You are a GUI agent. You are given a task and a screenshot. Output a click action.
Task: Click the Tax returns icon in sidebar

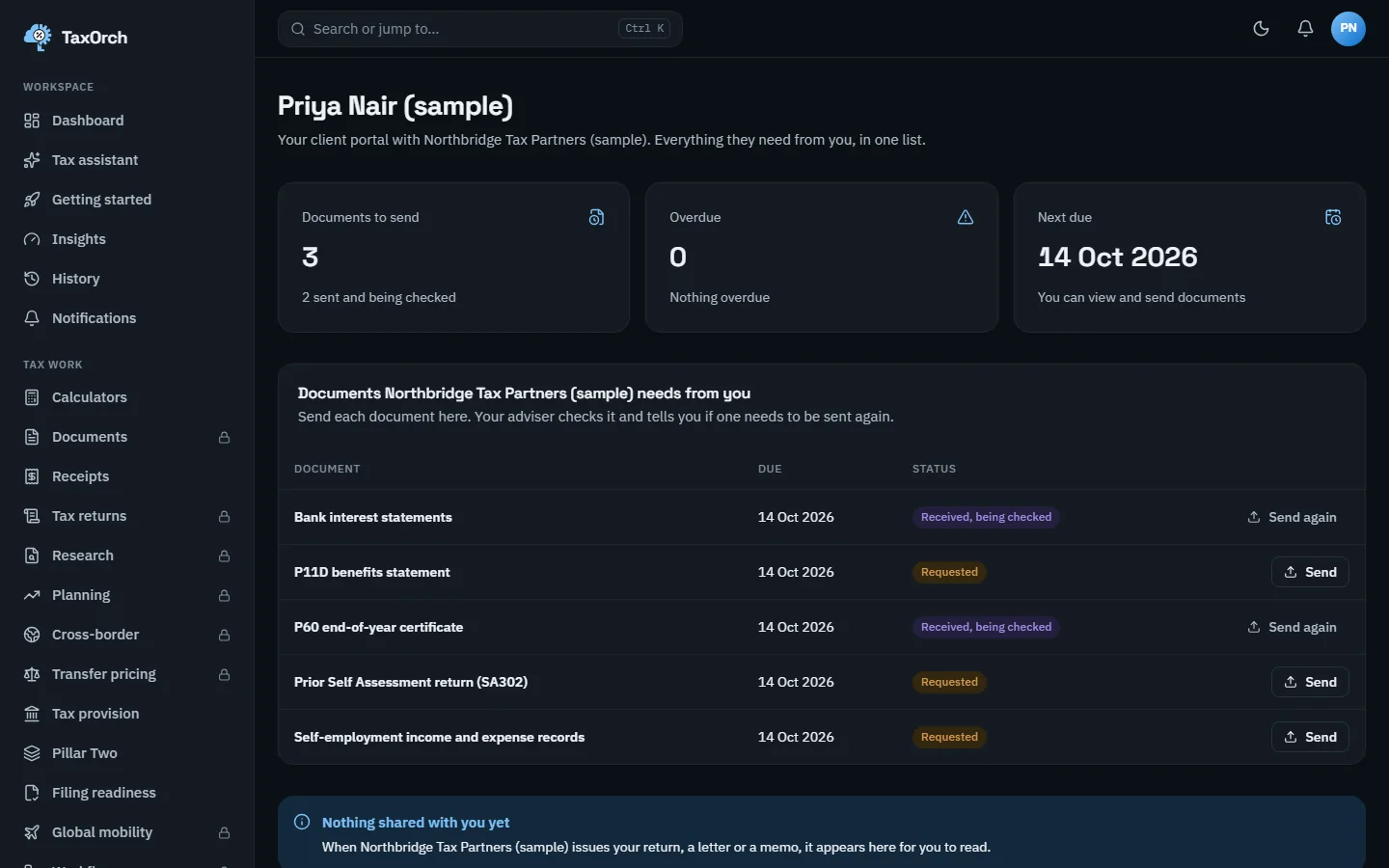(32, 516)
